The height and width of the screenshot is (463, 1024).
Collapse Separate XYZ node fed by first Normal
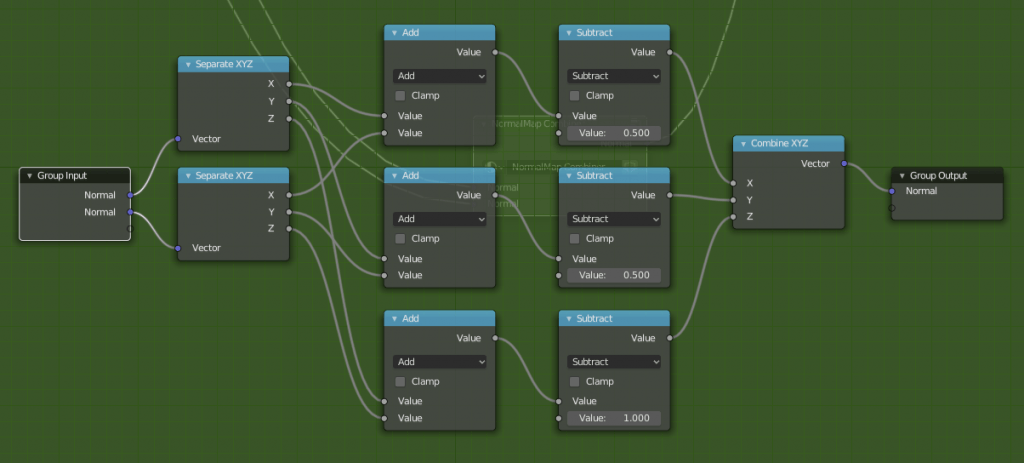click(188, 65)
